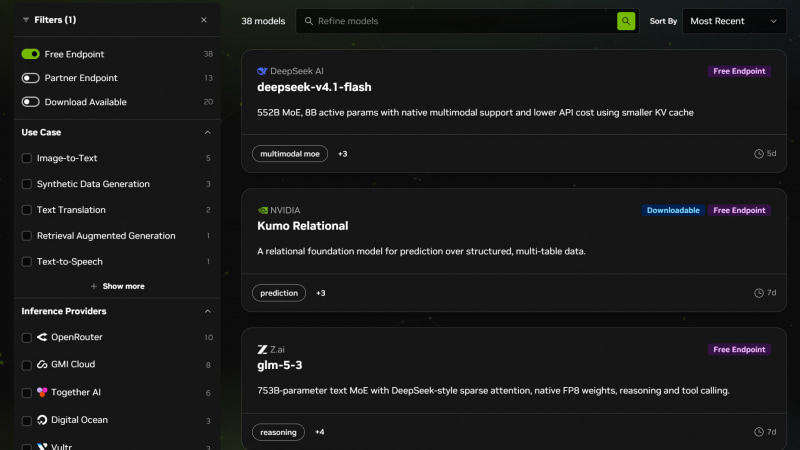This screenshot has height=450, width=800.
Task: Open the Sort By Most Recent dropdown
Action: [x=734, y=21]
